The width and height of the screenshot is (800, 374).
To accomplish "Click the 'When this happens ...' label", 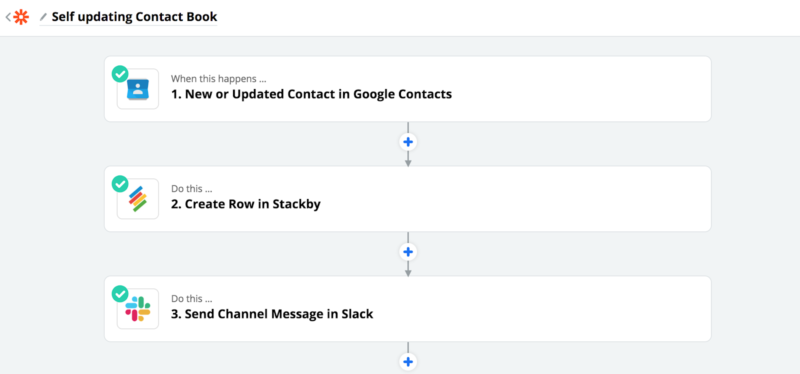I will click(x=218, y=79).
